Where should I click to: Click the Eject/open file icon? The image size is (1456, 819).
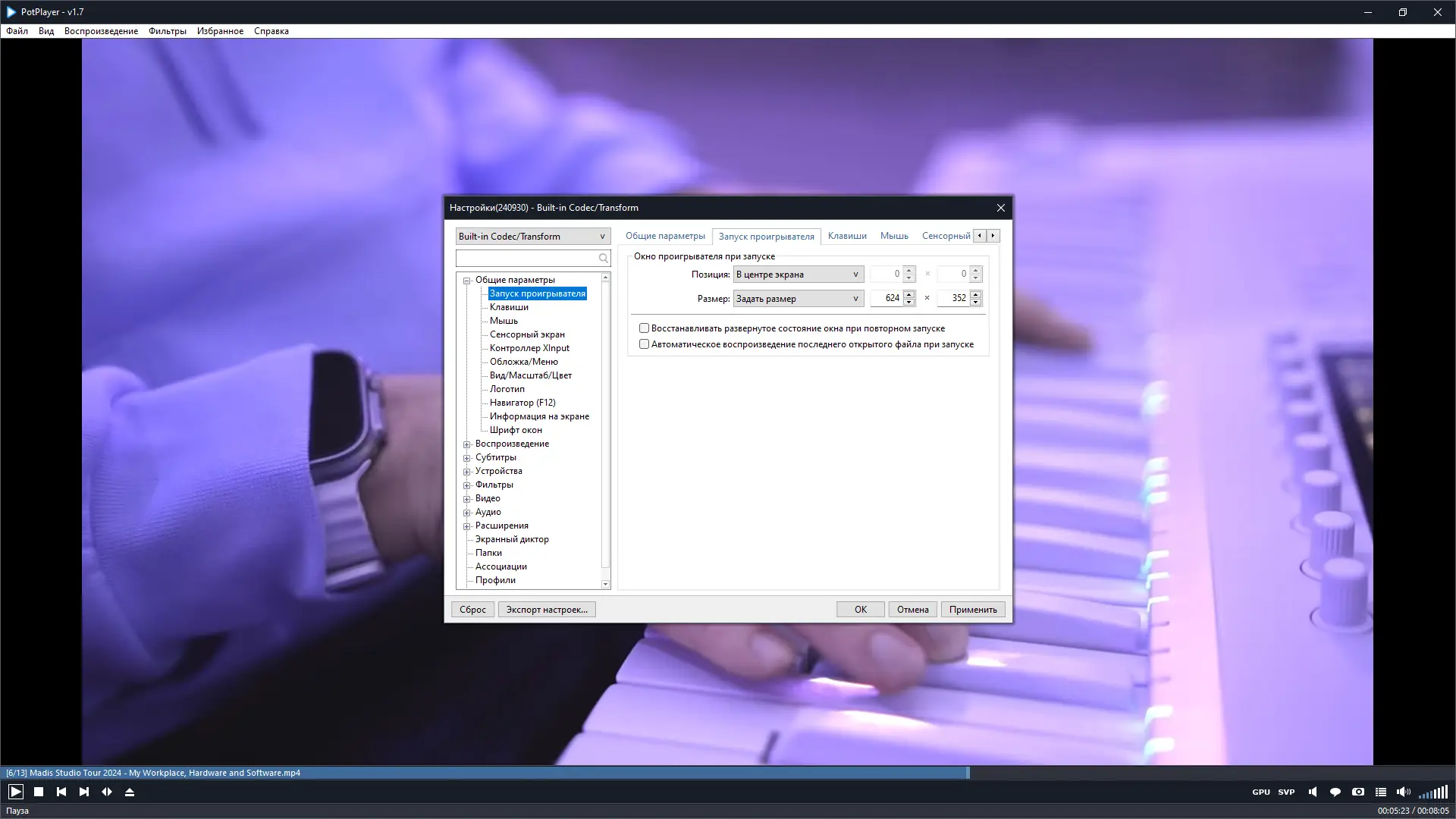pos(130,792)
